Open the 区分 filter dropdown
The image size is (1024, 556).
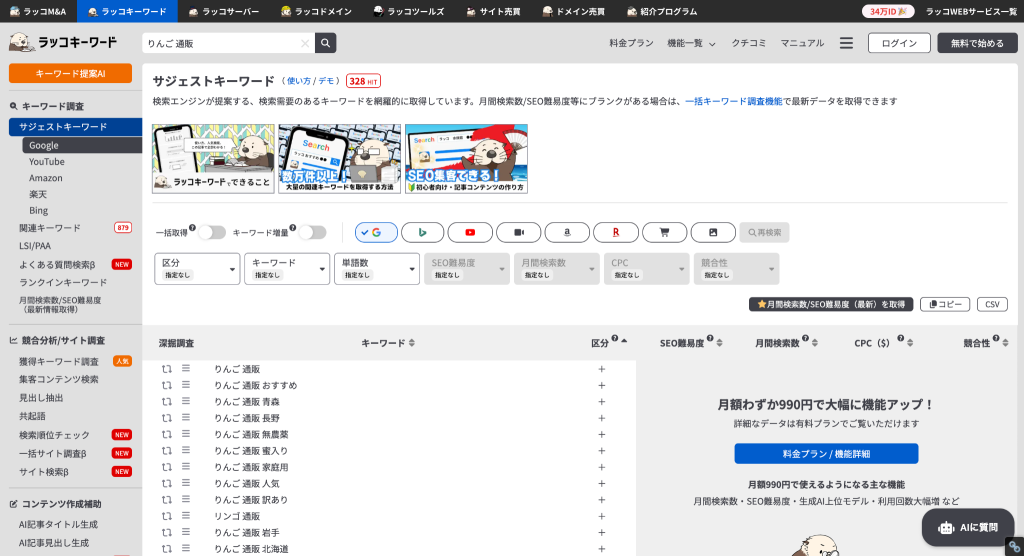pos(197,269)
